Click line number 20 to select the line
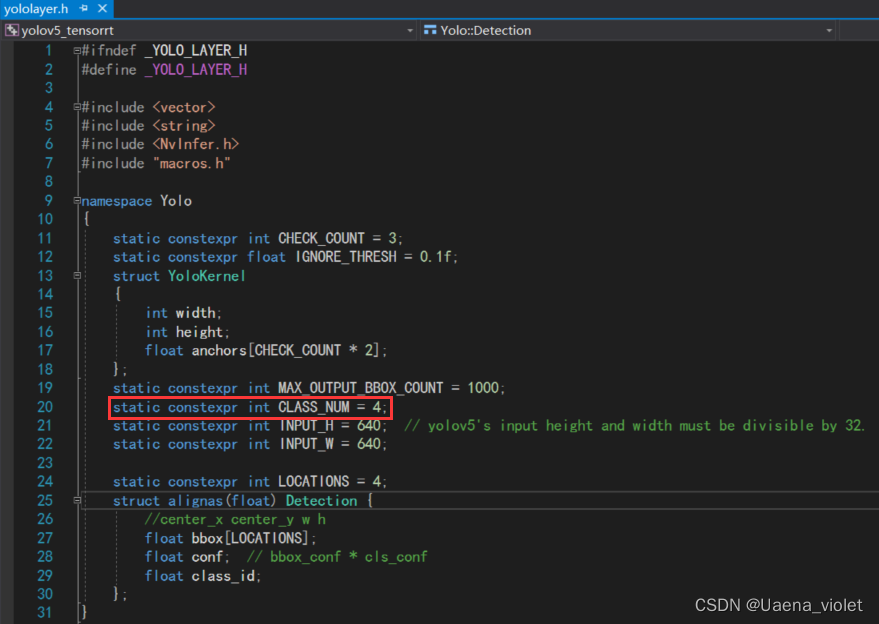The width and height of the screenshot is (879, 624). coord(45,406)
